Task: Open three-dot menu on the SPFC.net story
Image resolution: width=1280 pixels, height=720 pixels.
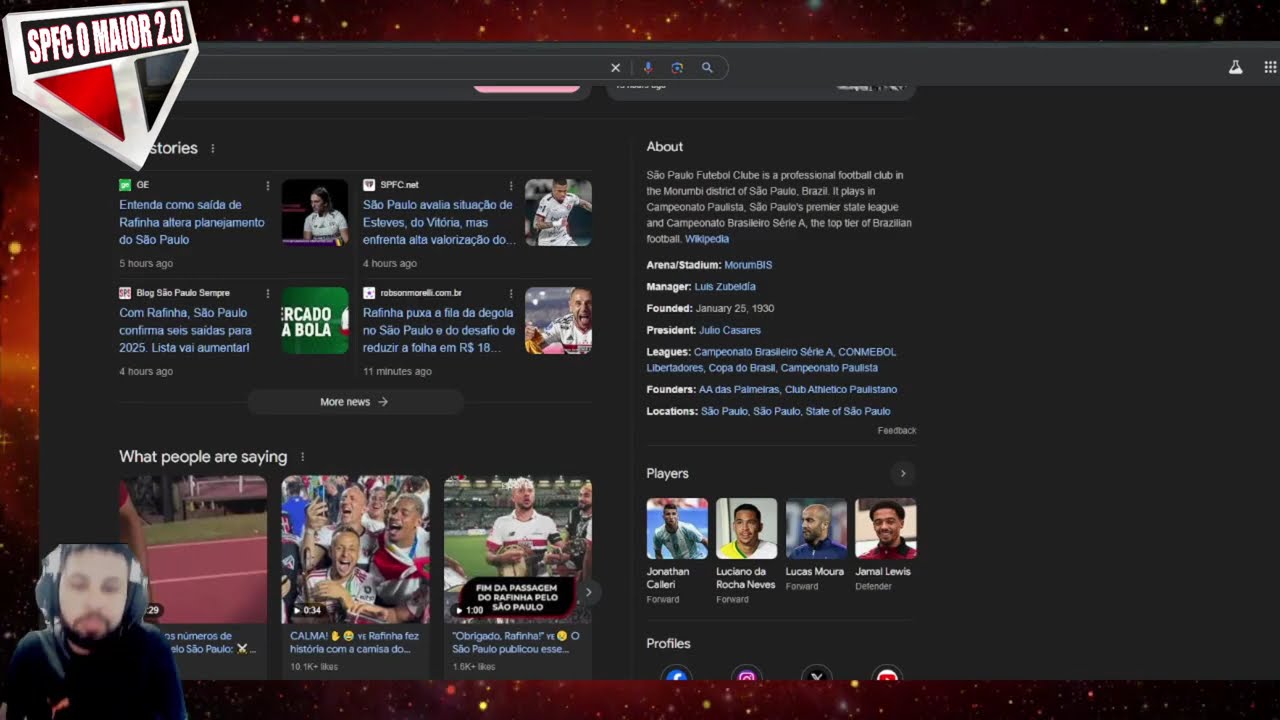Action: click(511, 185)
